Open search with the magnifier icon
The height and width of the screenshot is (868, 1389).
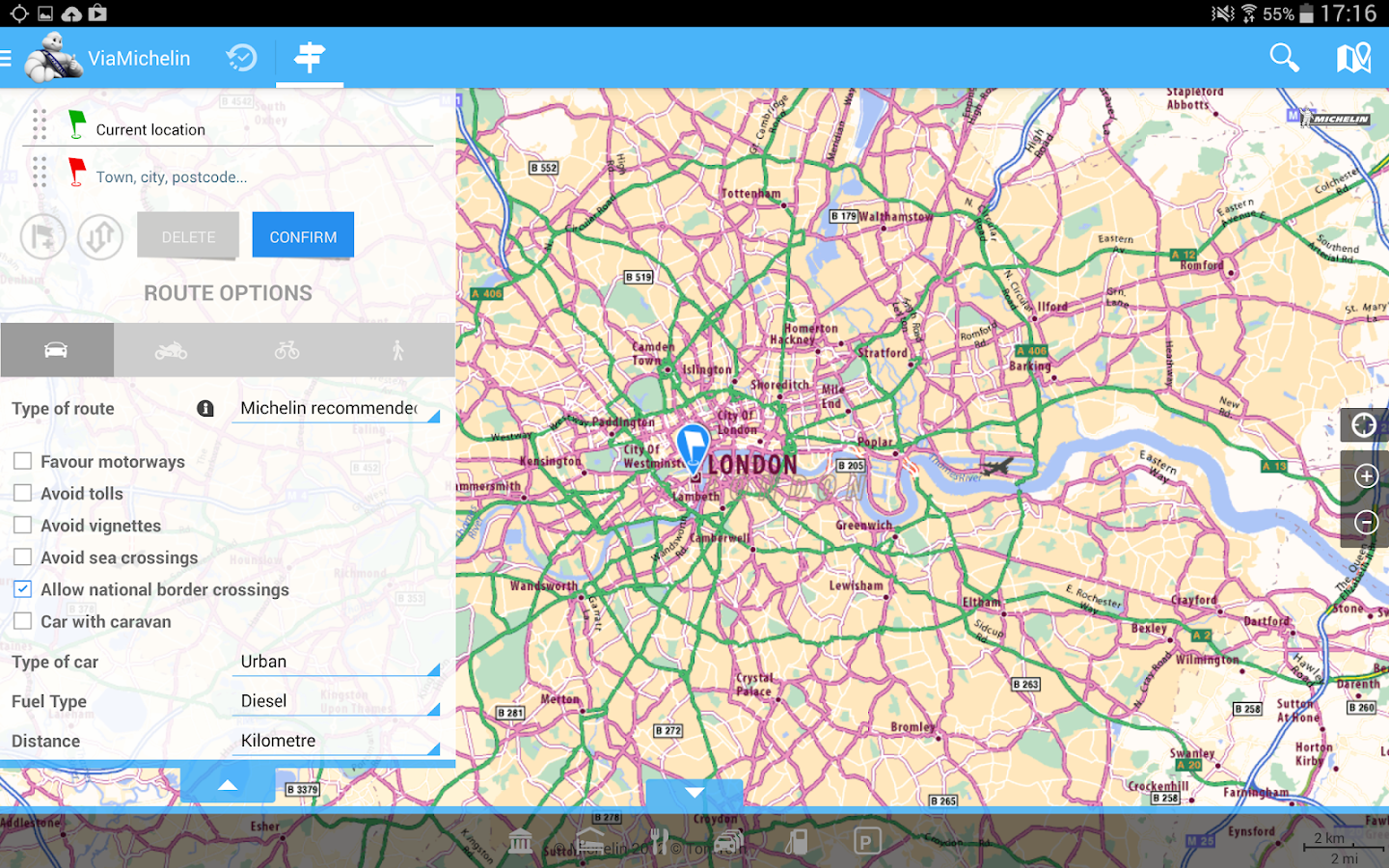click(1284, 58)
